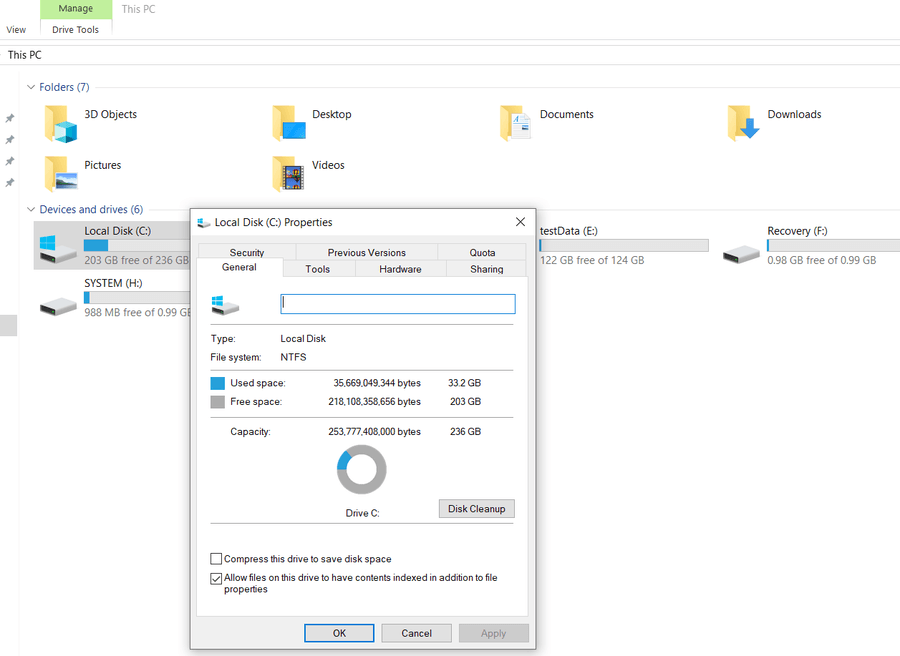The height and width of the screenshot is (656, 900).
Task: Click the gray Free space color swatch
Action: coord(218,402)
